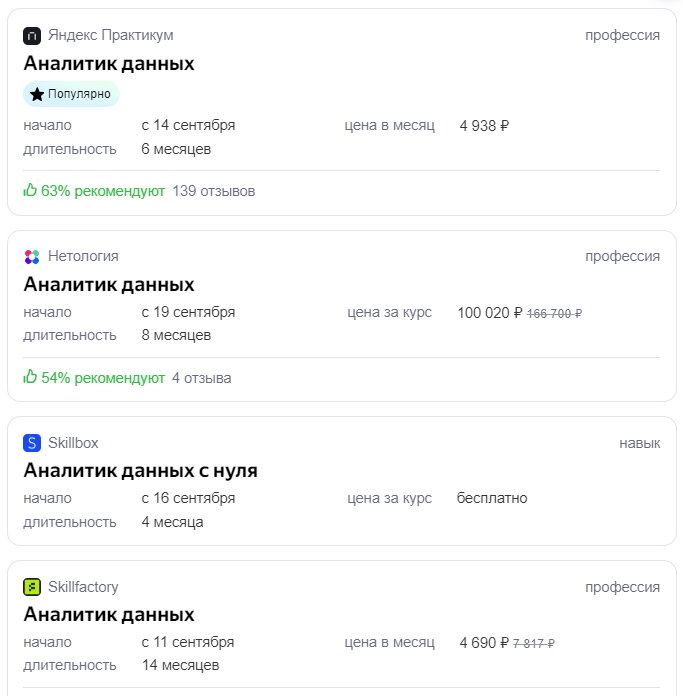Click the 63% рекомендуют rating text
Image resolution: width=683 pixels, height=696 pixels.
pos(102,191)
